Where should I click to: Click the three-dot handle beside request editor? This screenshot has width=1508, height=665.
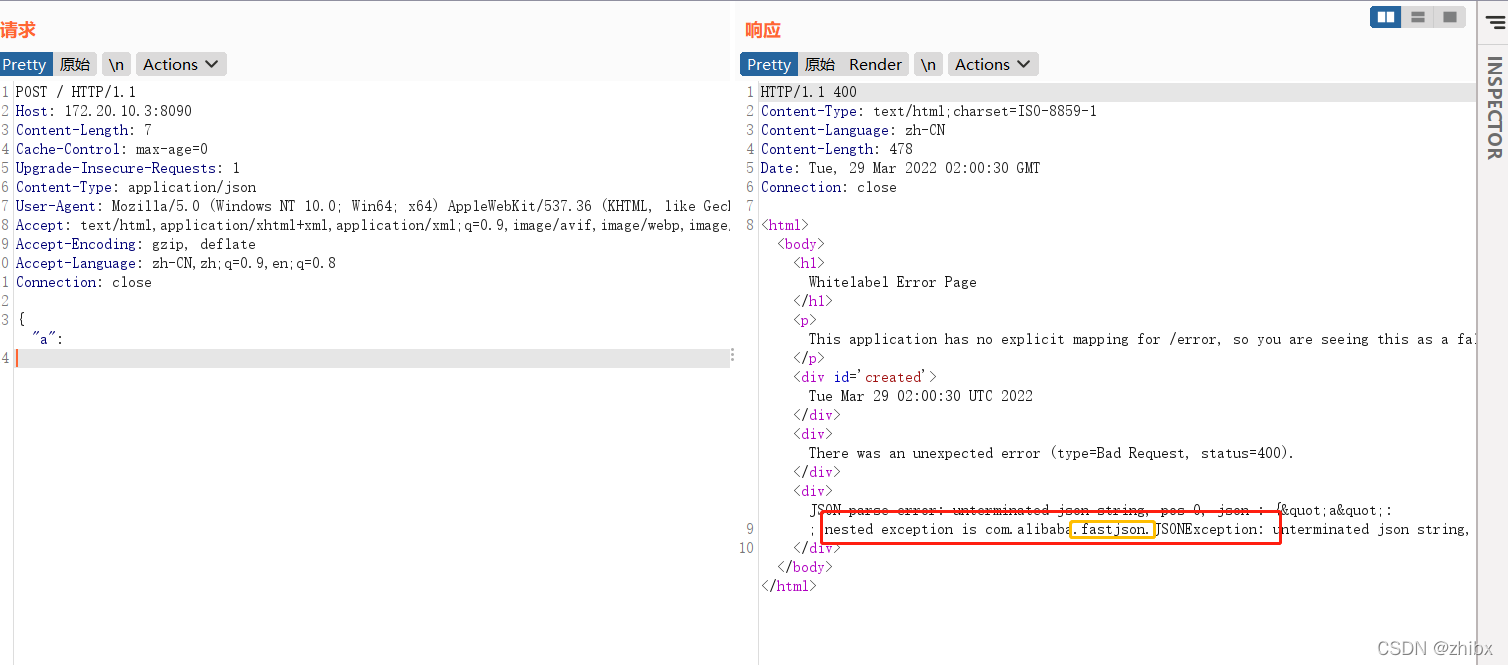pyautogui.click(x=732, y=355)
